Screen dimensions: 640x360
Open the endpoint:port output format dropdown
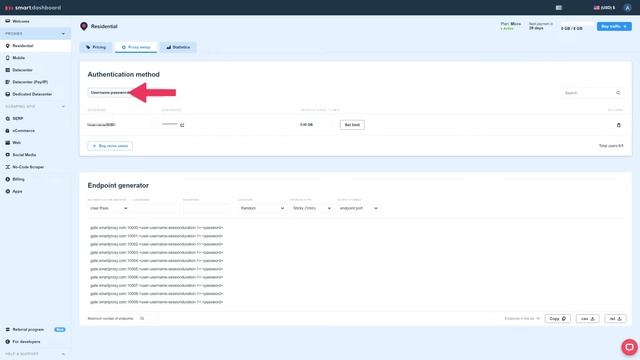pos(358,208)
